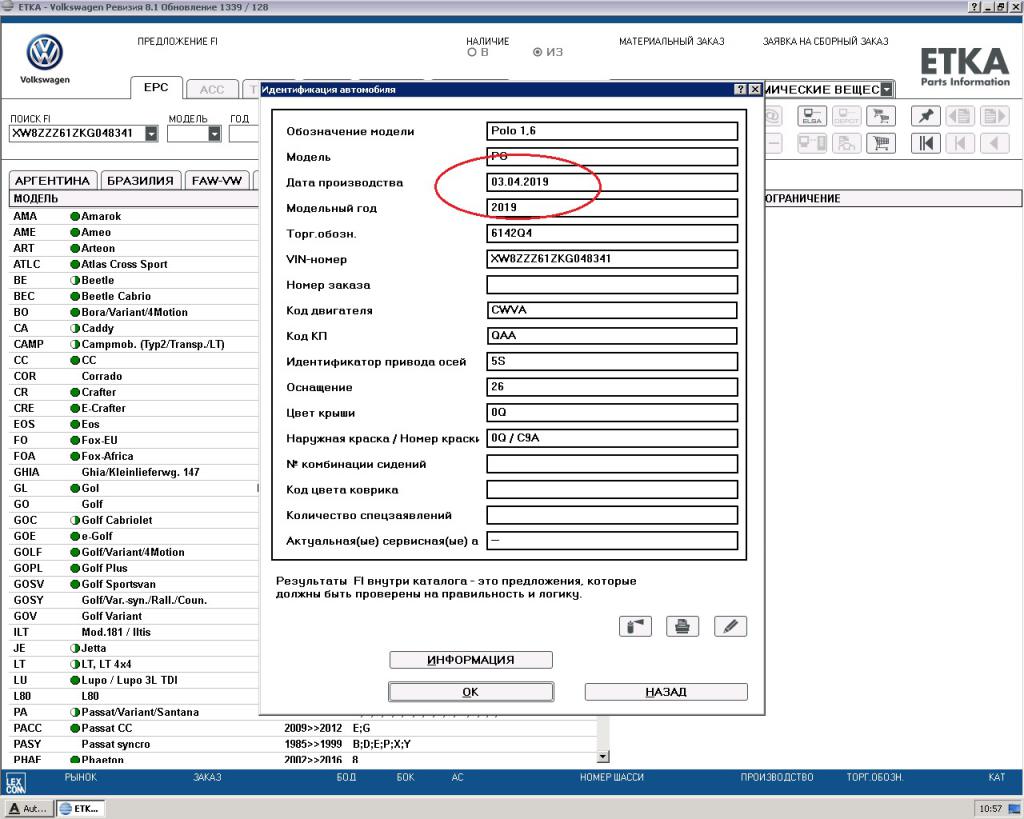The width and height of the screenshot is (1024, 819).
Task: Click the pencil edit icon
Action: point(730,626)
